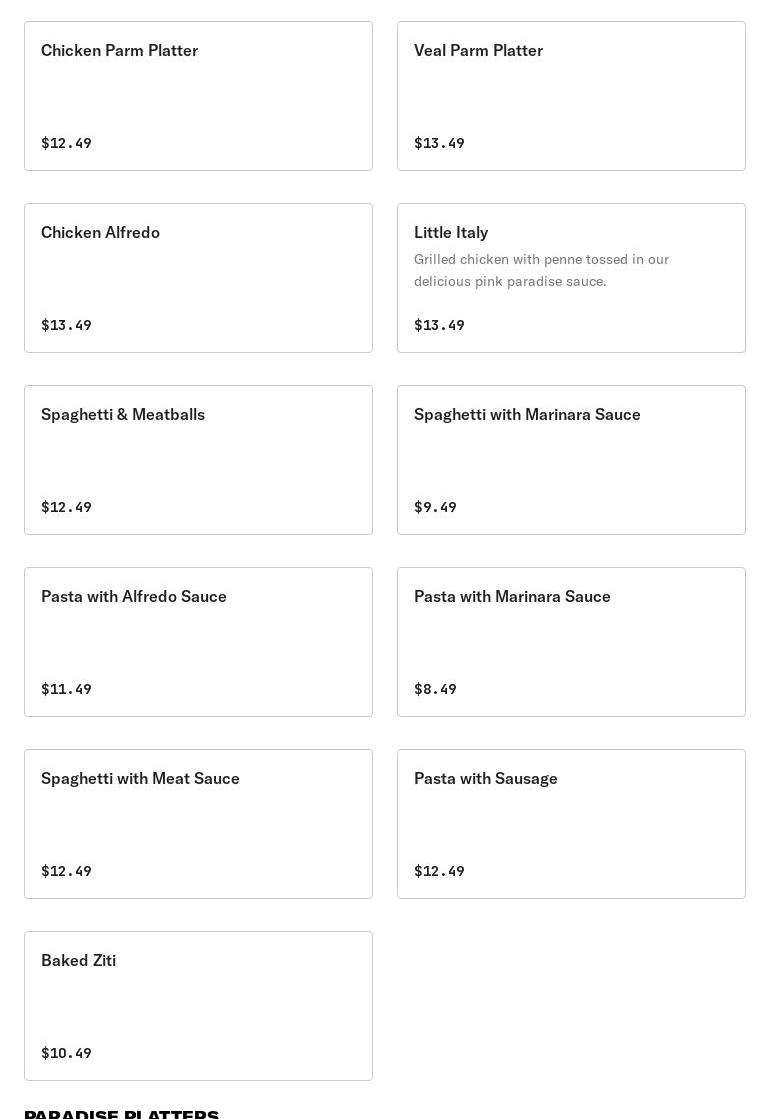
Task: Add Chicken Alfredo to the order
Action: (198, 278)
